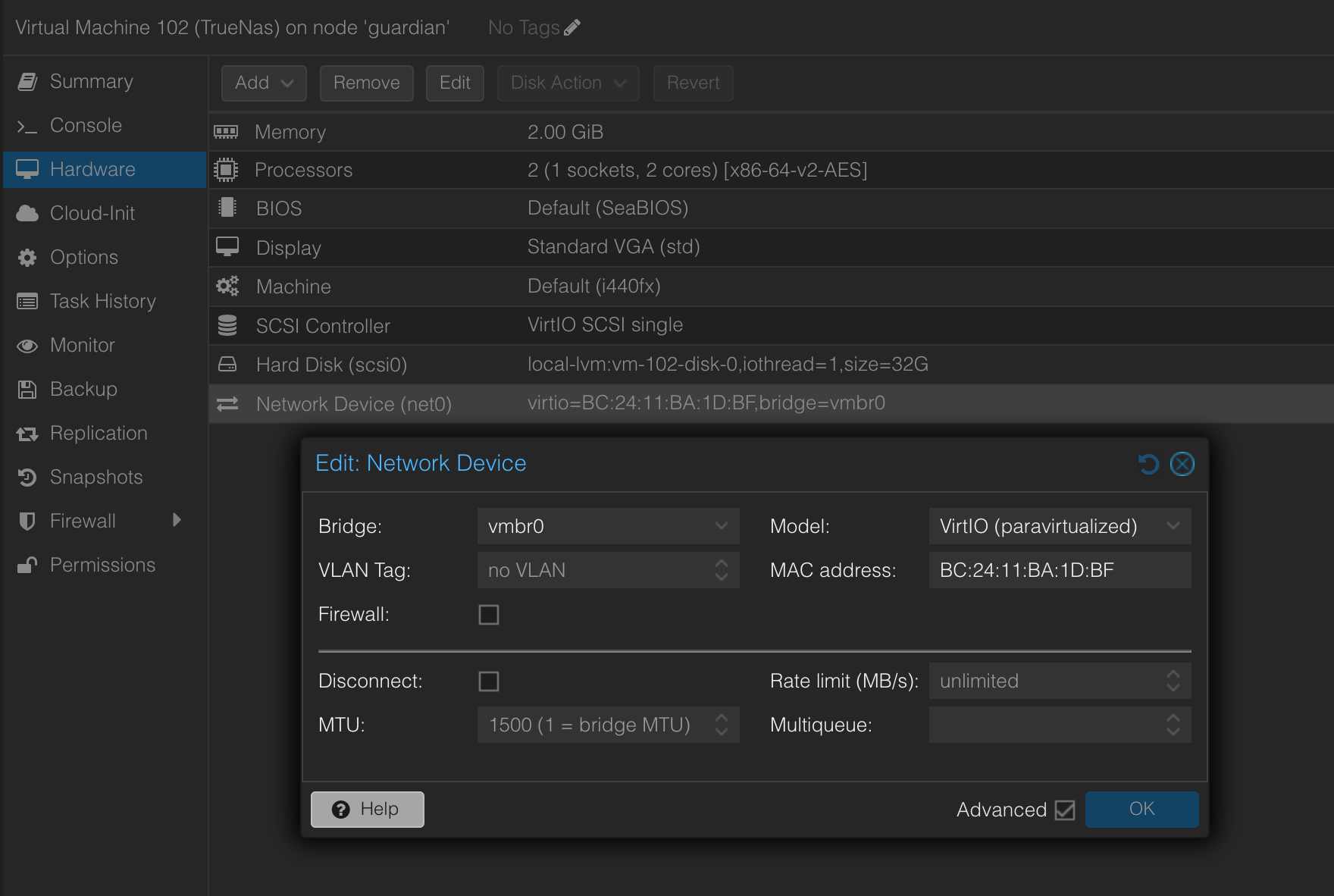The width and height of the screenshot is (1334, 896).
Task: Adjust the Multiqueue spinner arrows
Action: [x=1173, y=725]
